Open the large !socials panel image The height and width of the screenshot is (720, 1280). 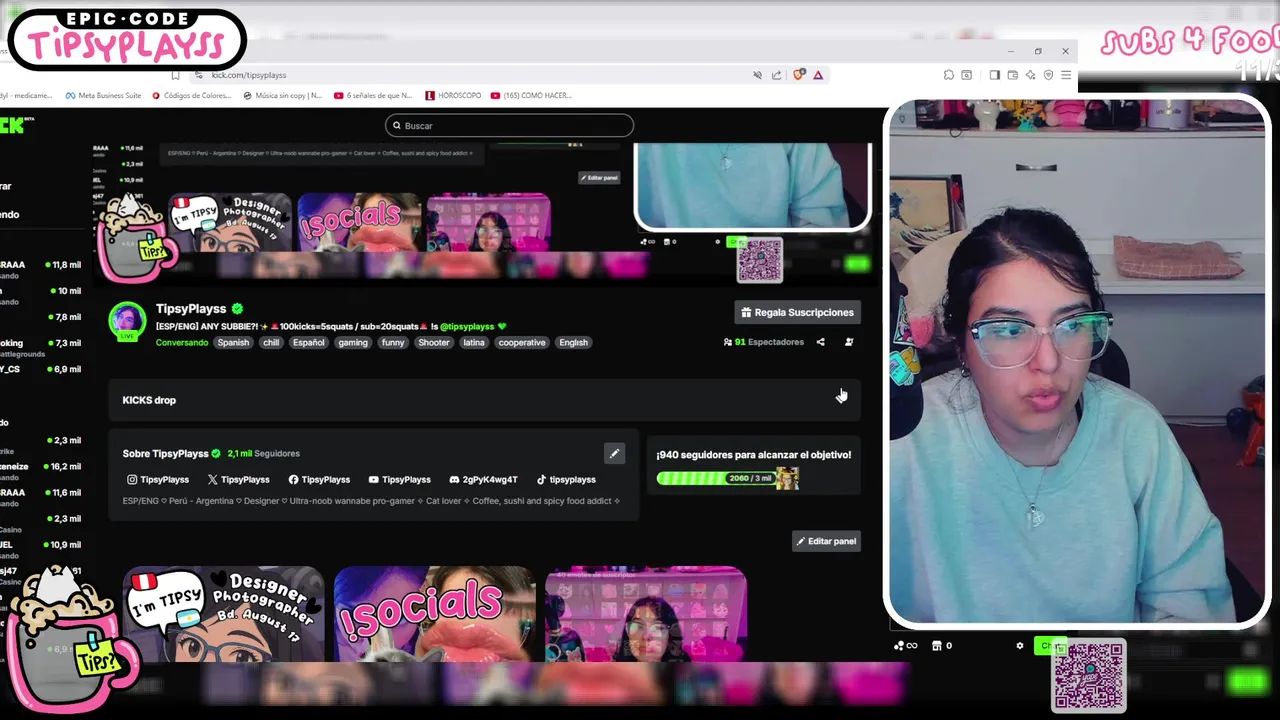[434, 613]
